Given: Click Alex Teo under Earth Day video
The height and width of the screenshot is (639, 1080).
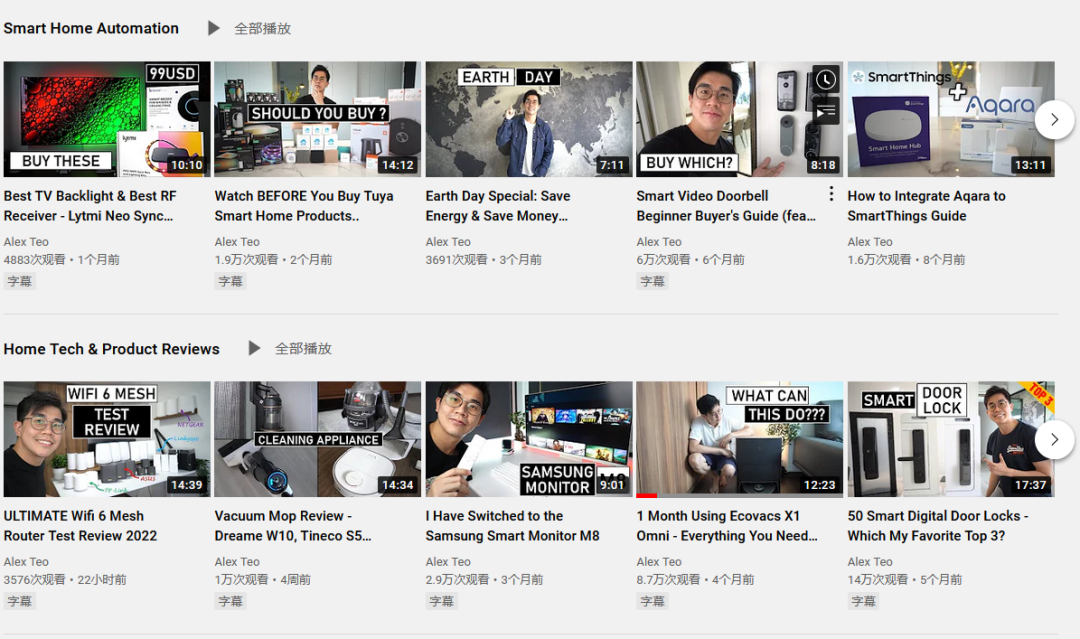Looking at the screenshot, I should [x=448, y=242].
